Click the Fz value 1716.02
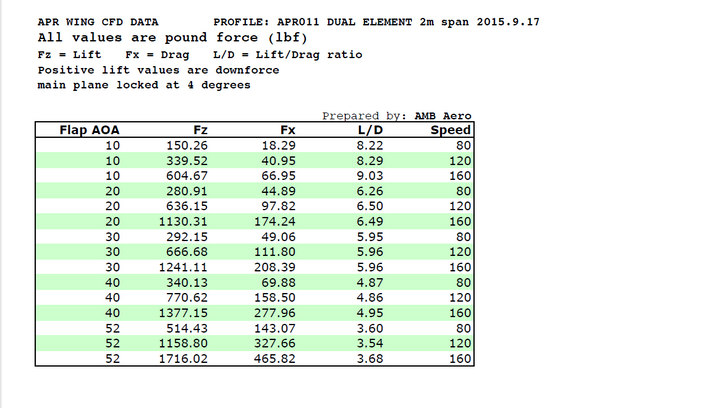This screenshot has height=408, width=720. 183,357
